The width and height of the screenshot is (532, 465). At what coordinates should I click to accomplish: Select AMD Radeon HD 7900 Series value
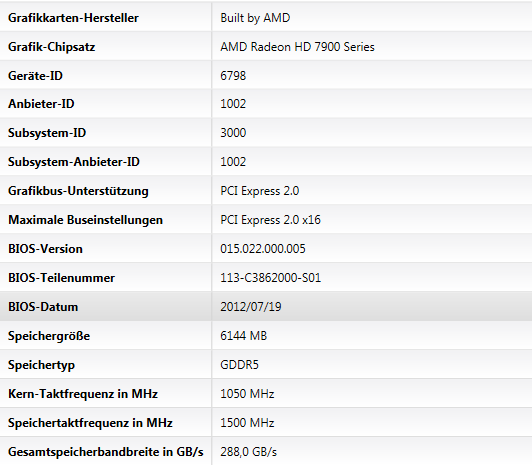click(297, 47)
